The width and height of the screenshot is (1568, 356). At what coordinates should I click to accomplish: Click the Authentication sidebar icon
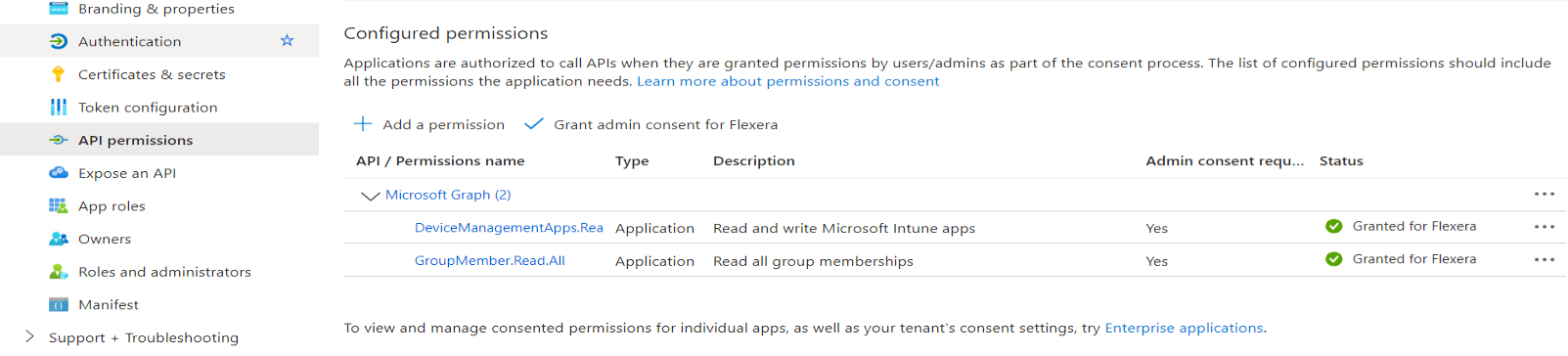(59, 41)
